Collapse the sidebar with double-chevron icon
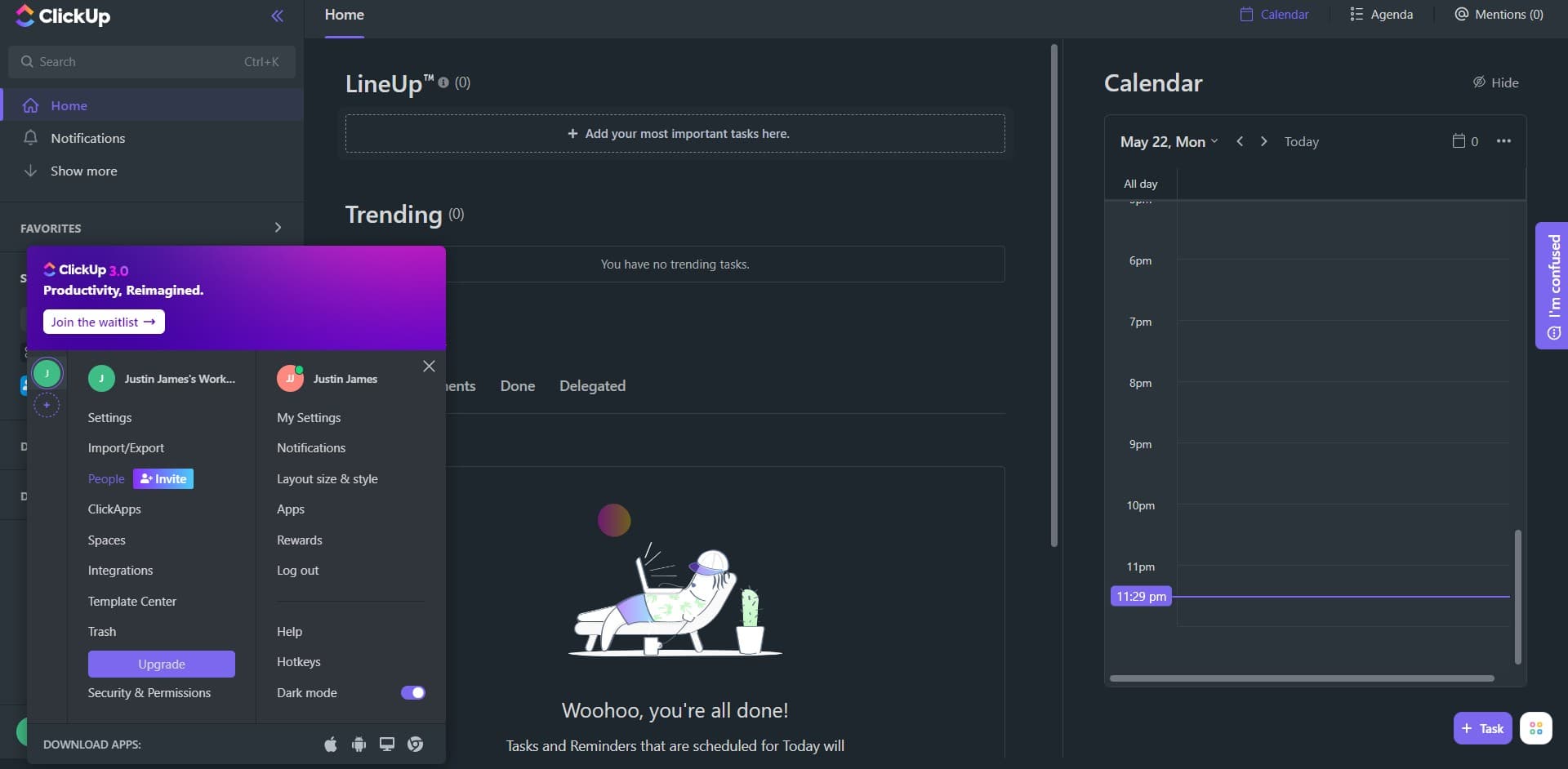Image resolution: width=1568 pixels, height=769 pixels. click(x=278, y=16)
